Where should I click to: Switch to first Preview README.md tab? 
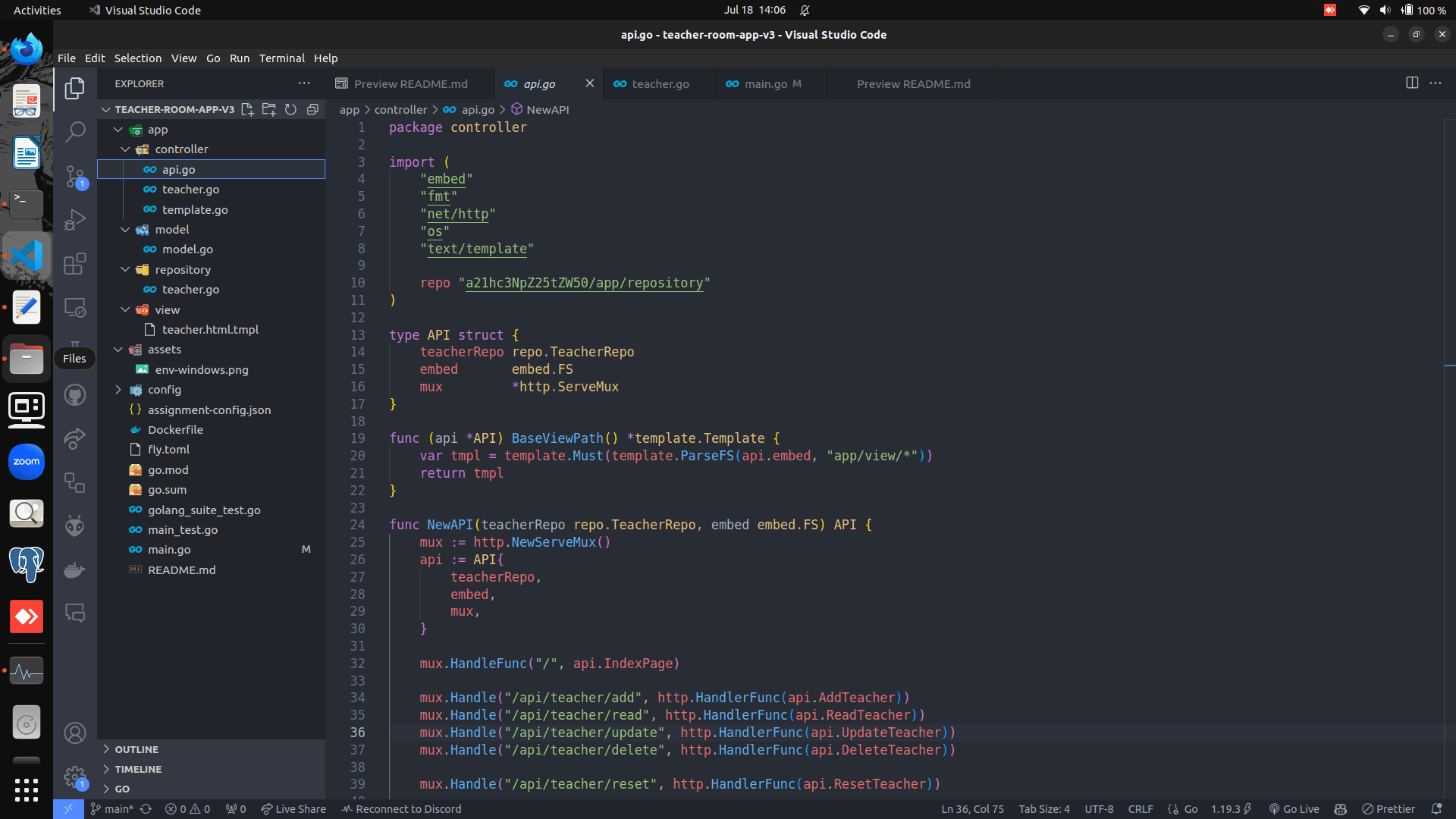click(x=410, y=83)
